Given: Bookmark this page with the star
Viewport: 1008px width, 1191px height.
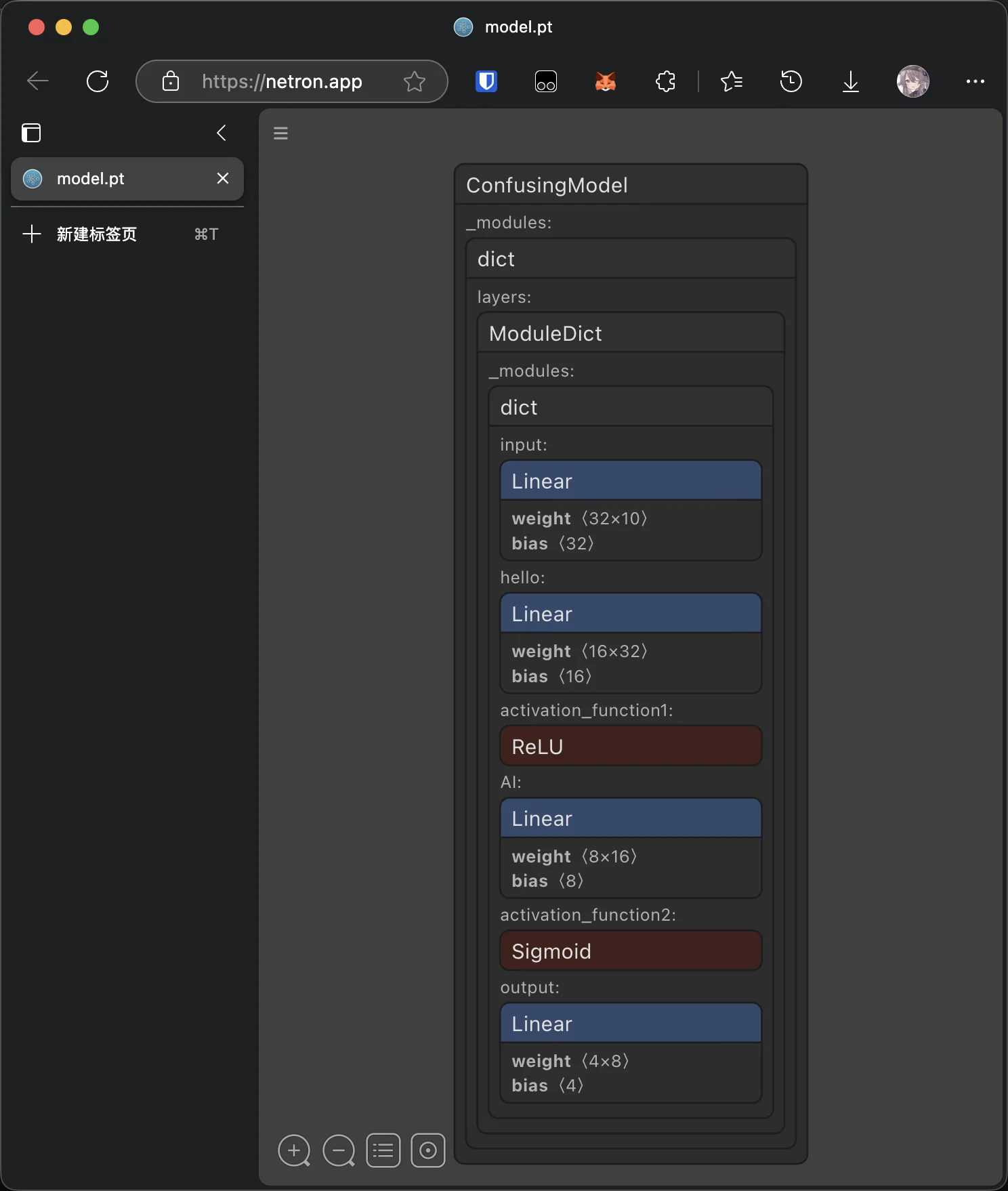Looking at the screenshot, I should click(x=414, y=81).
